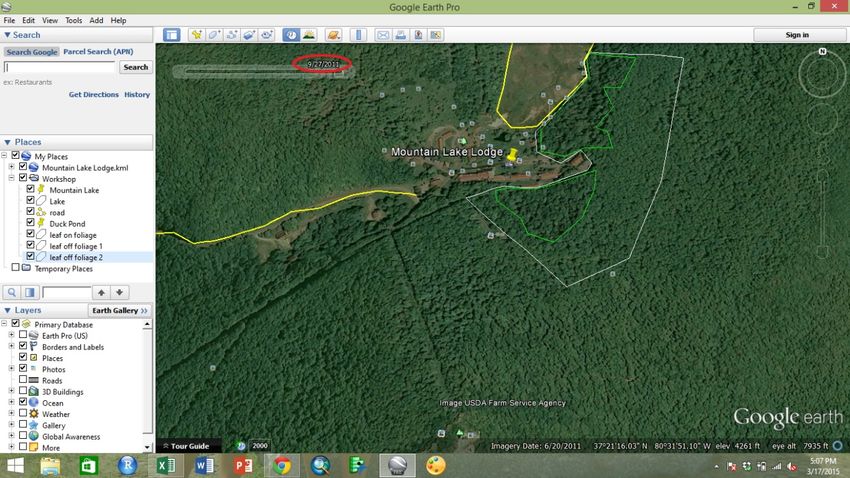Collapse the Layers panel triangle
The height and width of the screenshot is (478, 850).
(7, 310)
